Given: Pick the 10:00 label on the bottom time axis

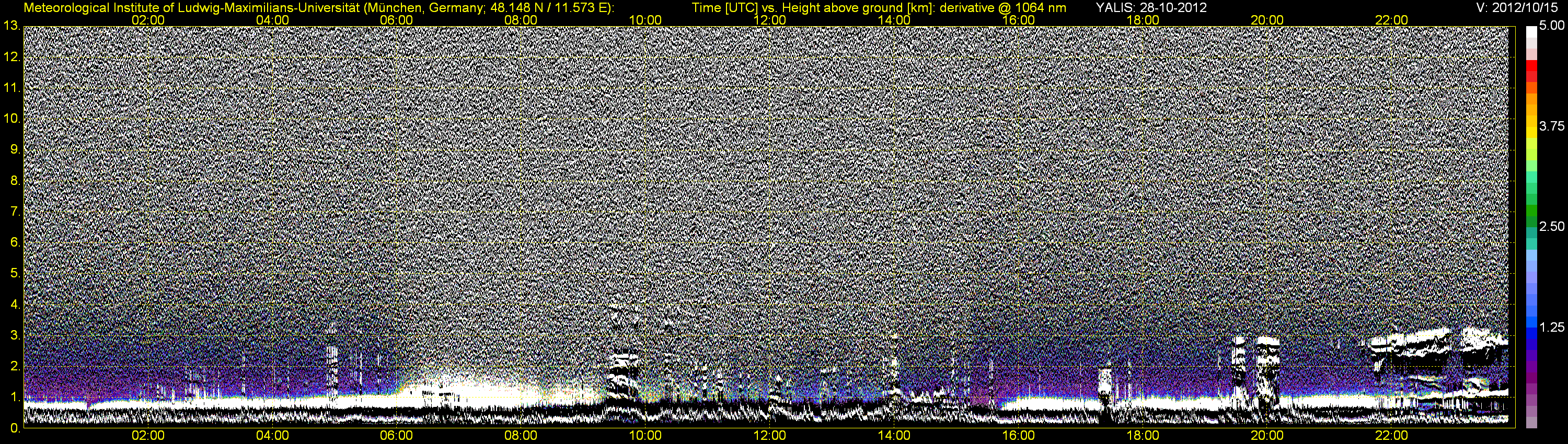Looking at the screenshot, I should pyautogui.click(x=645, y=436).
